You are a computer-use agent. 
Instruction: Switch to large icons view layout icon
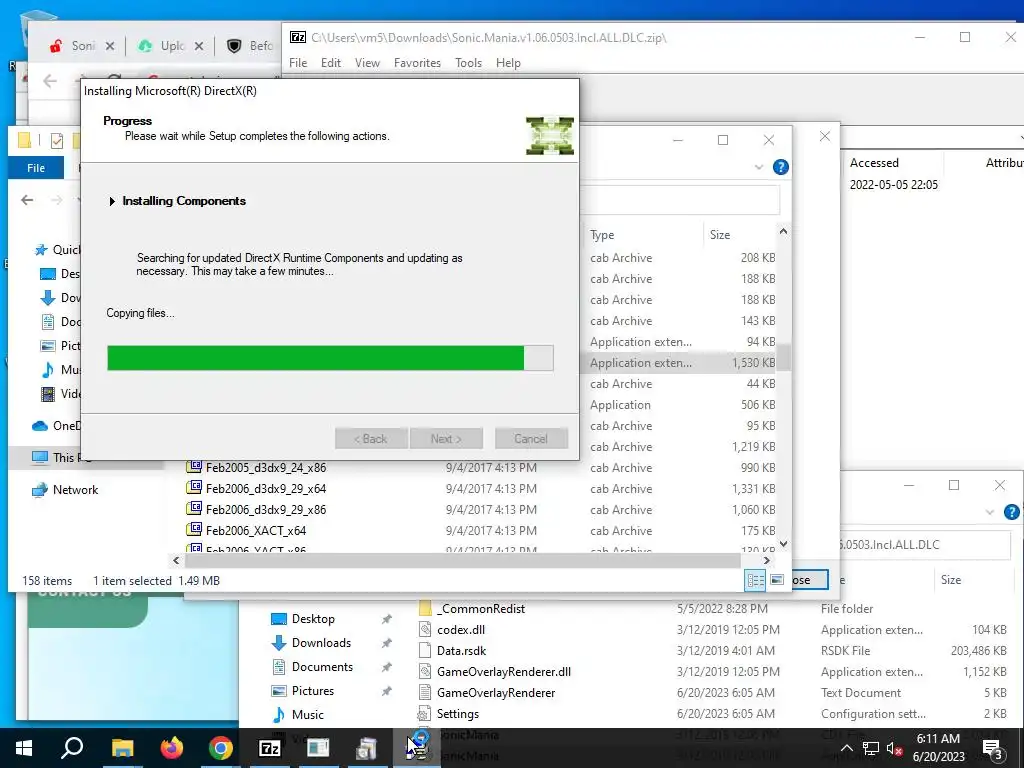pyautogui.click(x=777, y=580)
